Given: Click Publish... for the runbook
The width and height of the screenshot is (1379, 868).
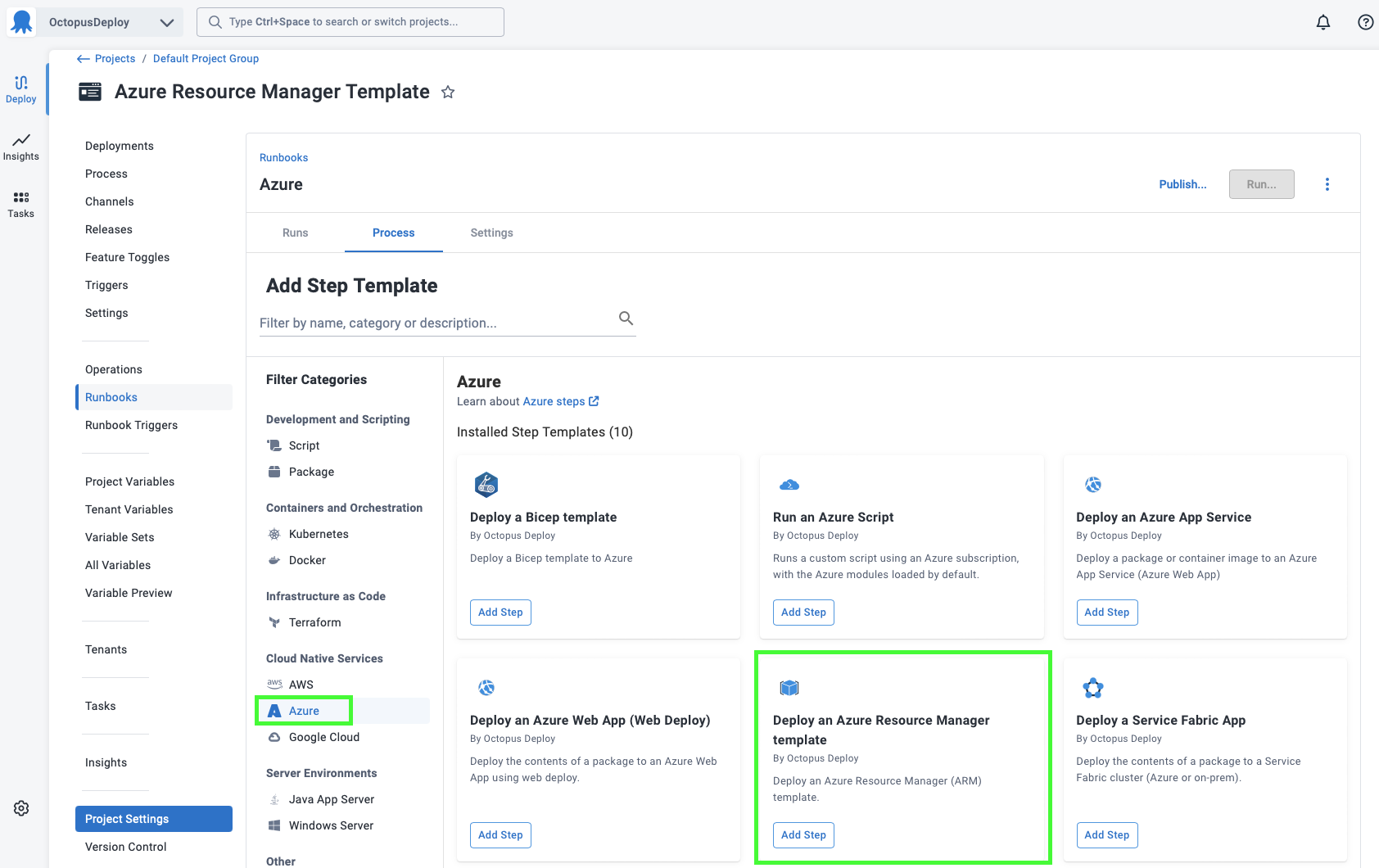Looking at the screenshot, I should click(1182, 184).
